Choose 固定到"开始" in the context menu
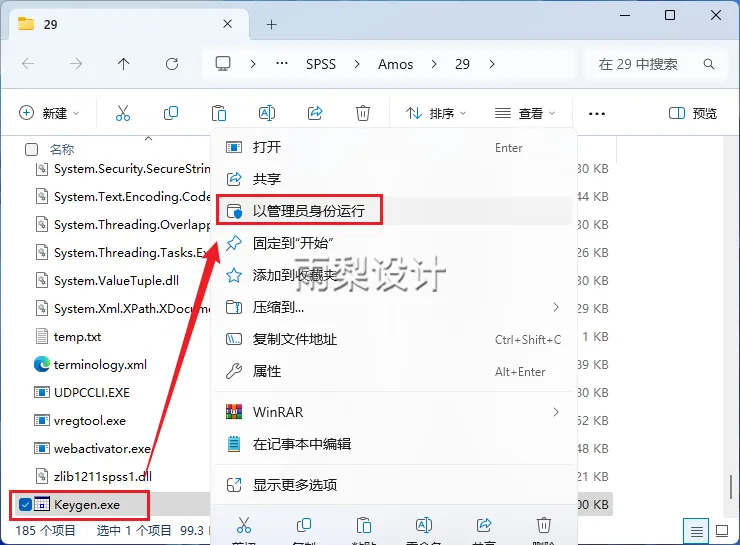 click(394, 243)
